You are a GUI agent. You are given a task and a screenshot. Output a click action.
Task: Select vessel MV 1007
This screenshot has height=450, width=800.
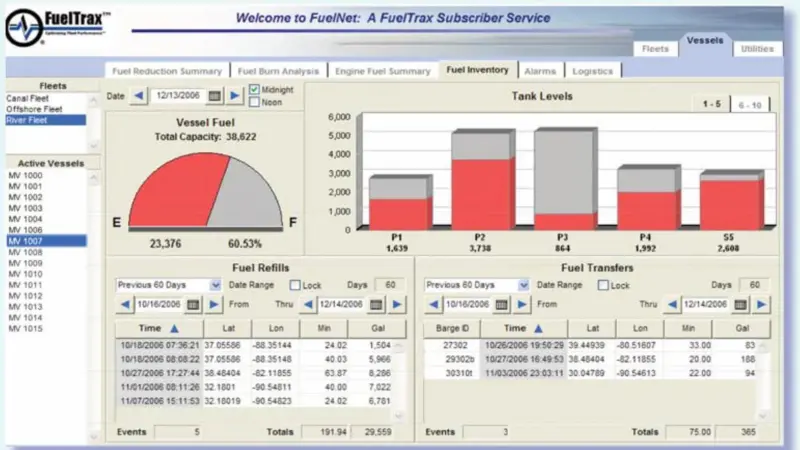tap(46, 241)
